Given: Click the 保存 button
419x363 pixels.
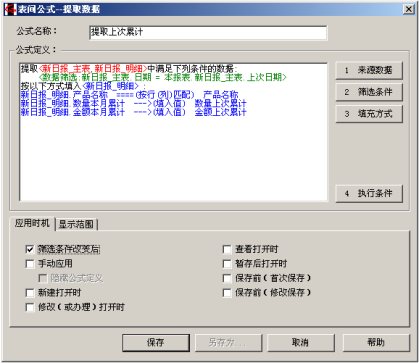Looking at the screenshot, I should coord(156,342).
